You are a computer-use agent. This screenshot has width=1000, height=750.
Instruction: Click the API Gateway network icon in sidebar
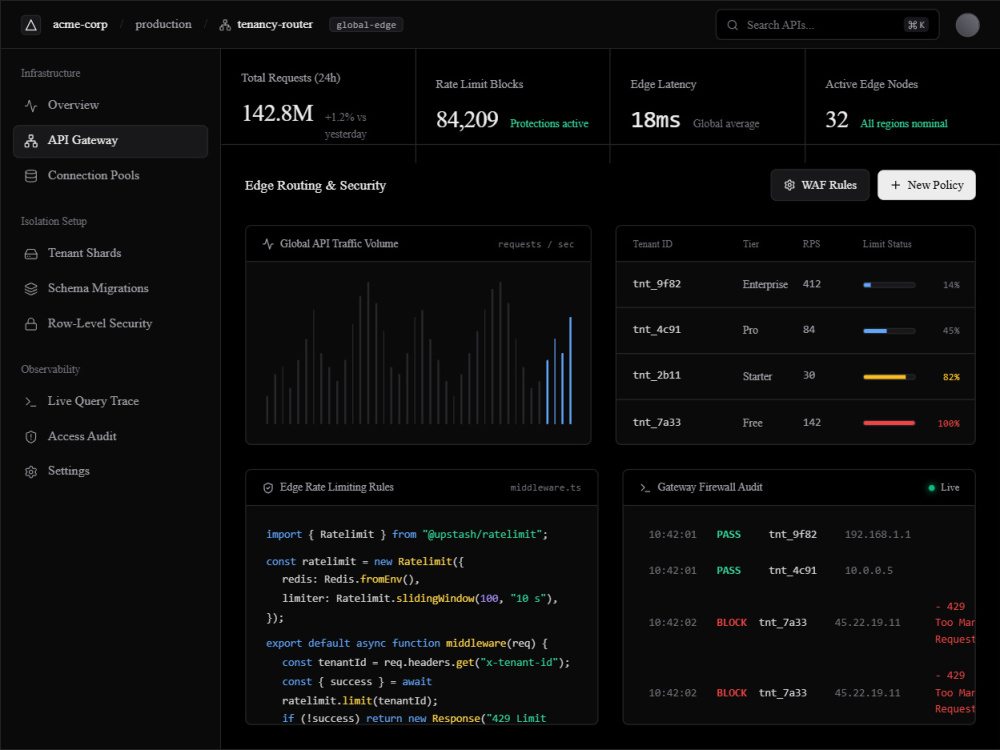point(31,141)
